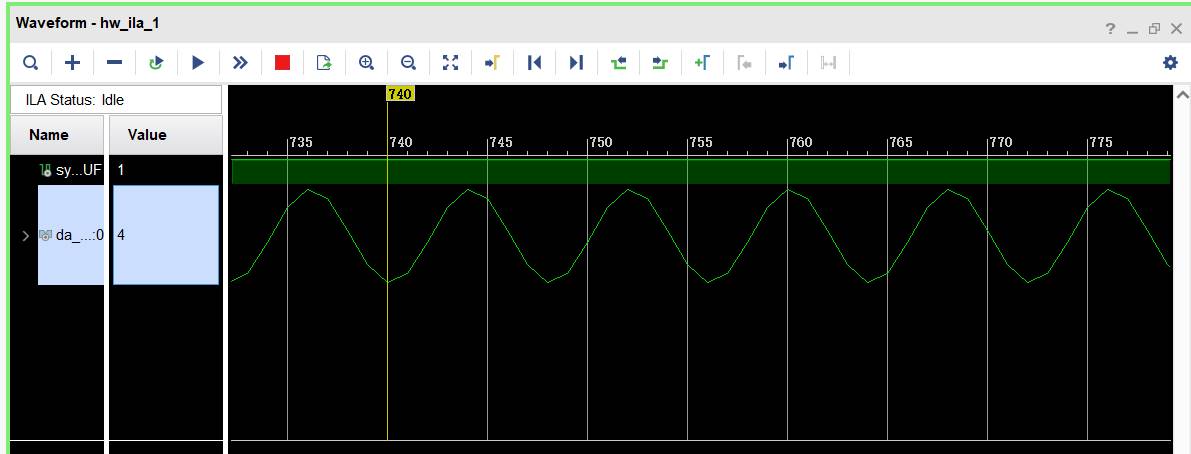Viewport: 1191px width, 454px height.
Task: Remove selected probe with minus icon
Action: click(114, 63)
